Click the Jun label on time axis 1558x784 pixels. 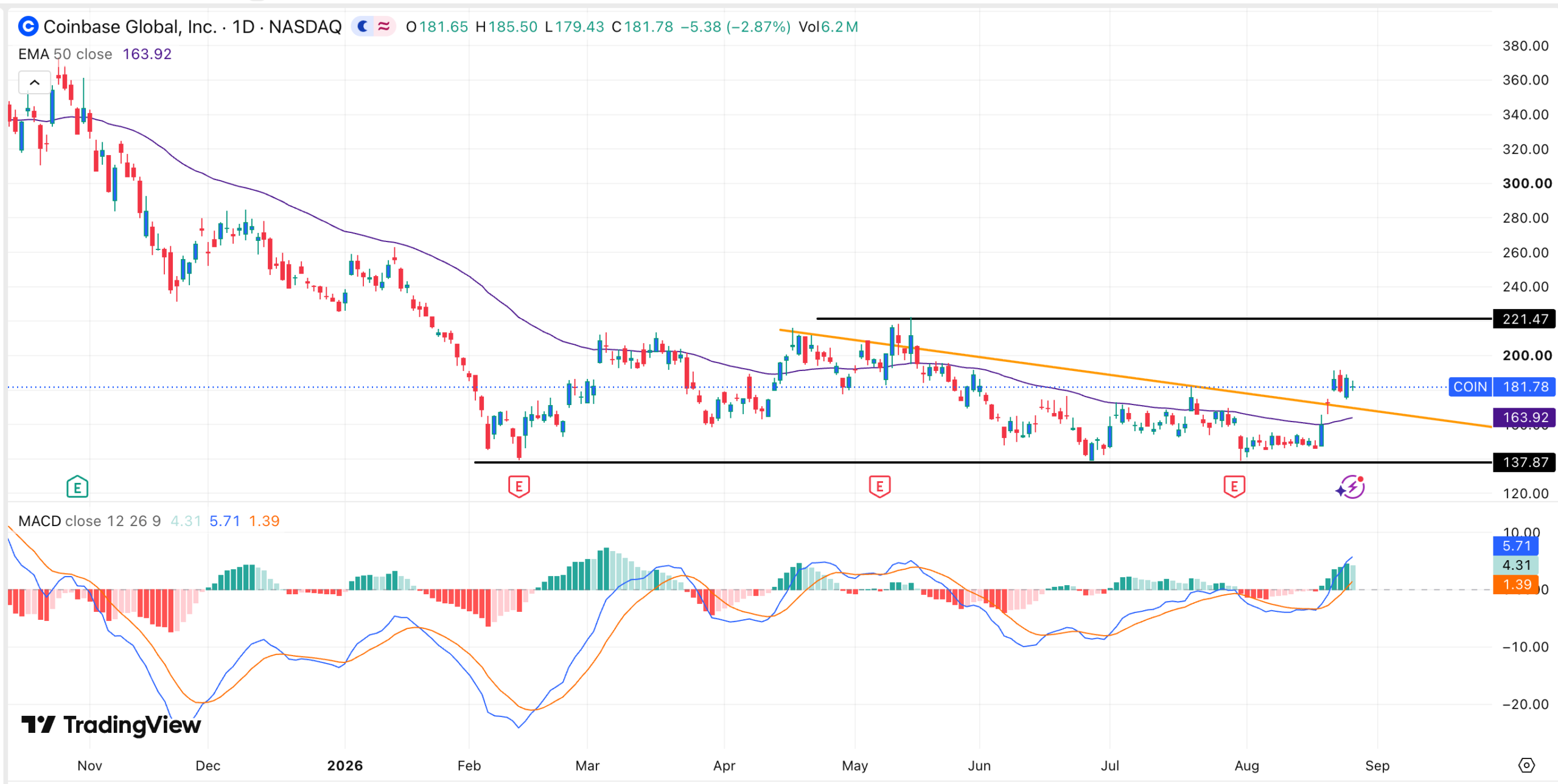(x=979, y=766)
